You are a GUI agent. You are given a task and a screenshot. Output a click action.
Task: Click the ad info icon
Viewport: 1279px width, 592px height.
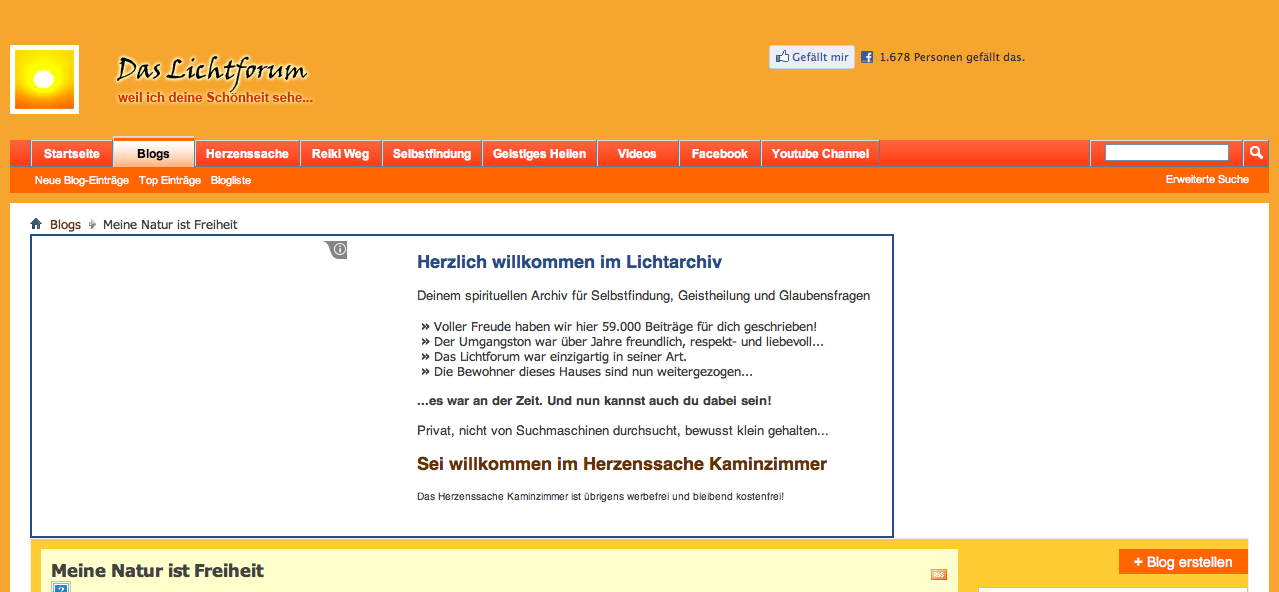coord(339,249)
